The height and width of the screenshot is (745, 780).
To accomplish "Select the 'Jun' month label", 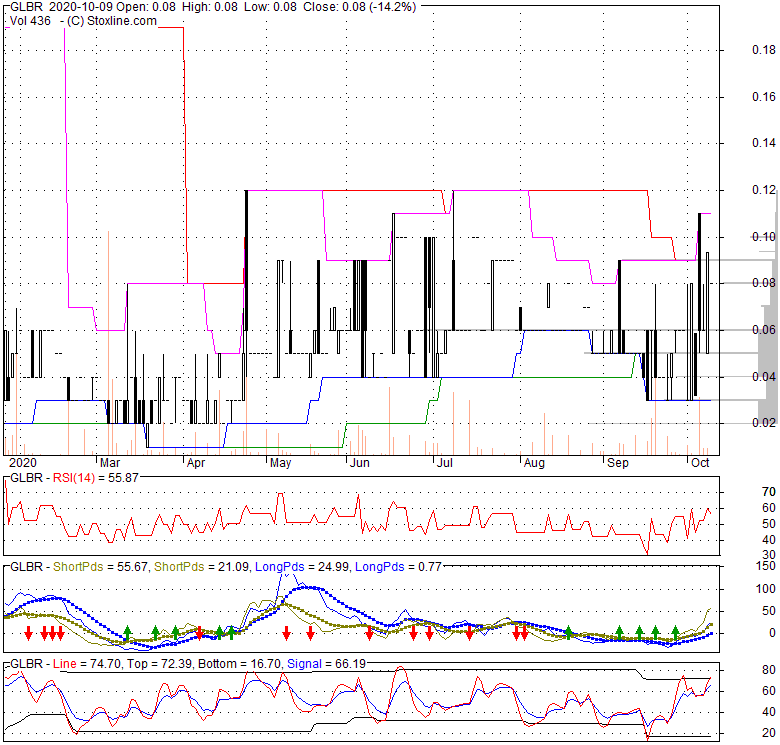I will [360, 463].
